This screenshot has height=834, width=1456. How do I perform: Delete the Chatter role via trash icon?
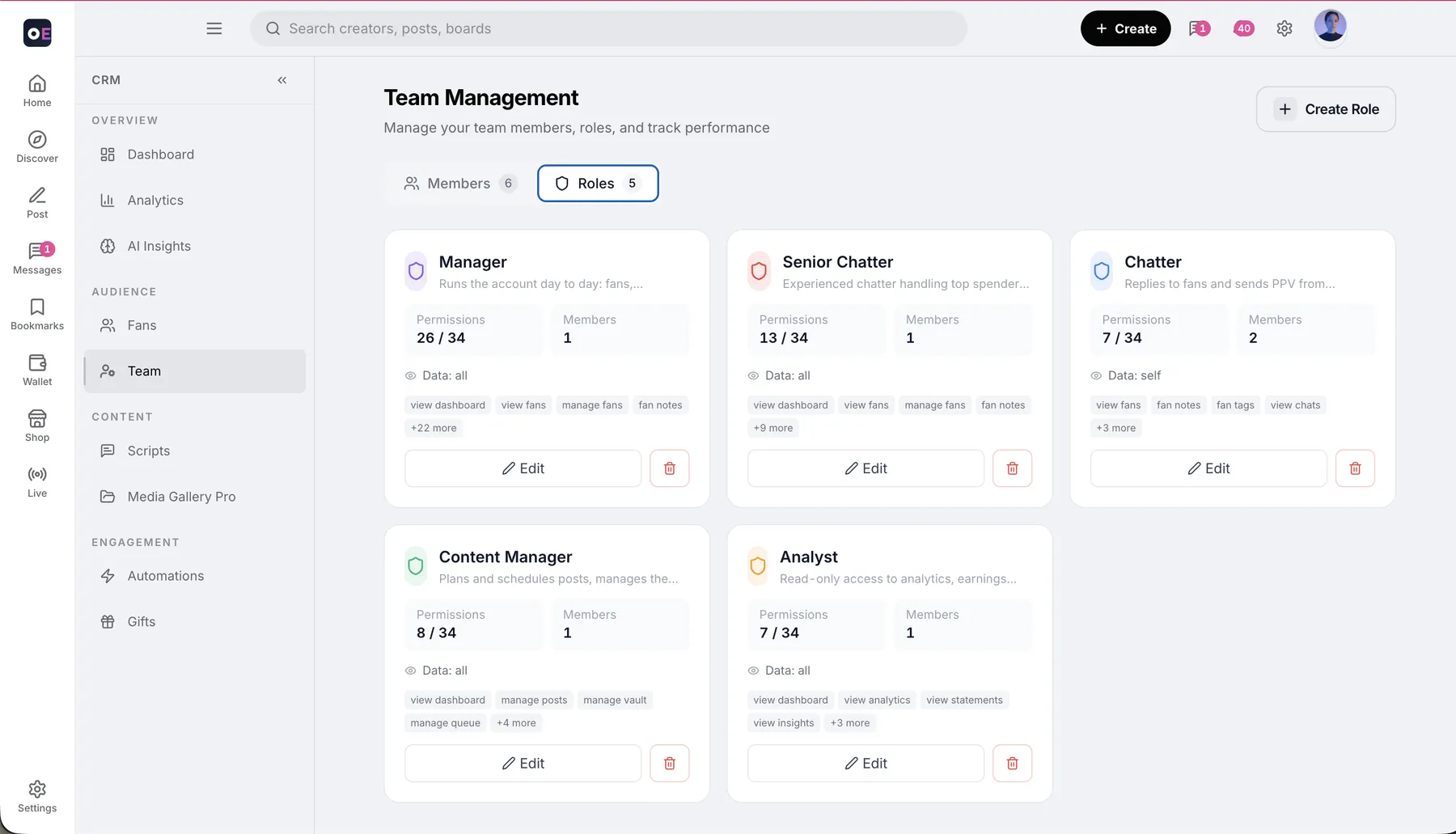1356,468
